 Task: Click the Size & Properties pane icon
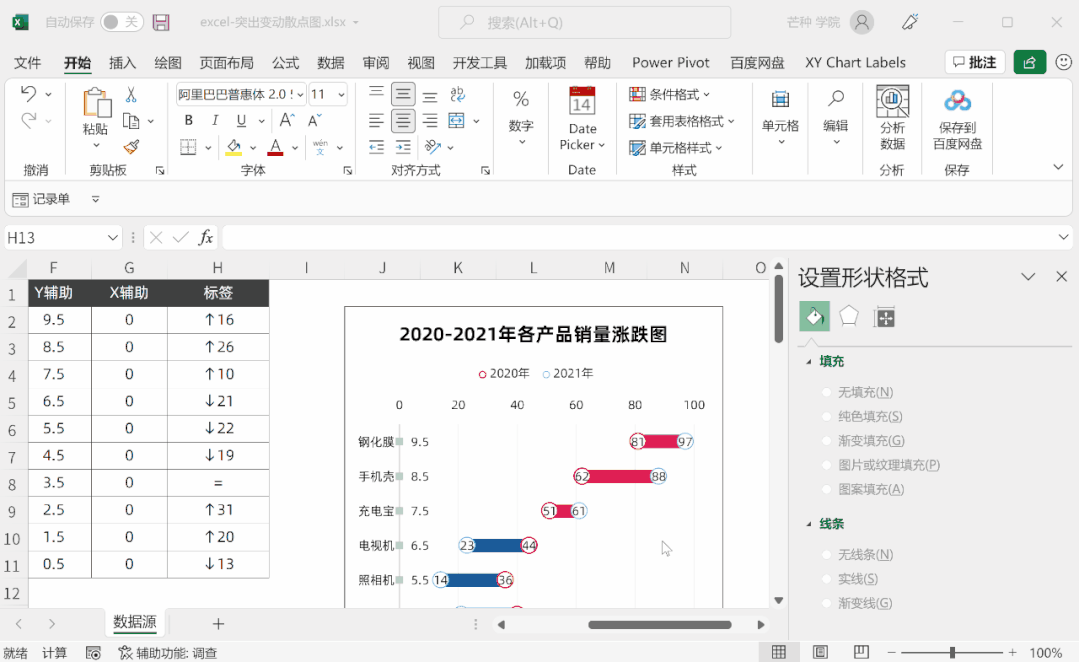tap(884, 317)
